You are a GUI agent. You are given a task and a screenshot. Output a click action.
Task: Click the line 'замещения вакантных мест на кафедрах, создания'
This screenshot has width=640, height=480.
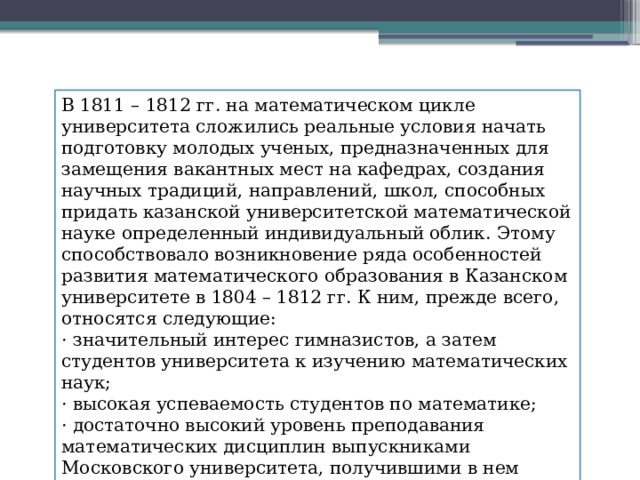coord(302,169)
